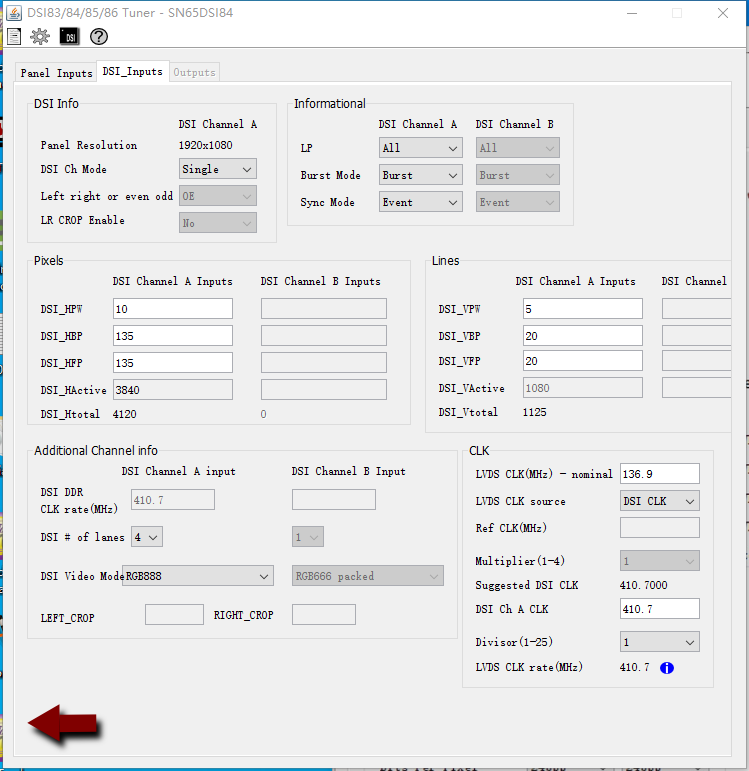
Task: Click the Channel B LP dropdown
Action: [x=517, y=148]
